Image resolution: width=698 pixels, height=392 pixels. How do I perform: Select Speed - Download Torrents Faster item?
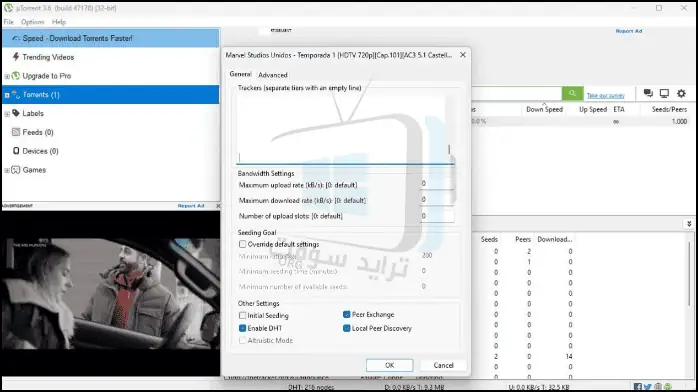tap(111, 38)
